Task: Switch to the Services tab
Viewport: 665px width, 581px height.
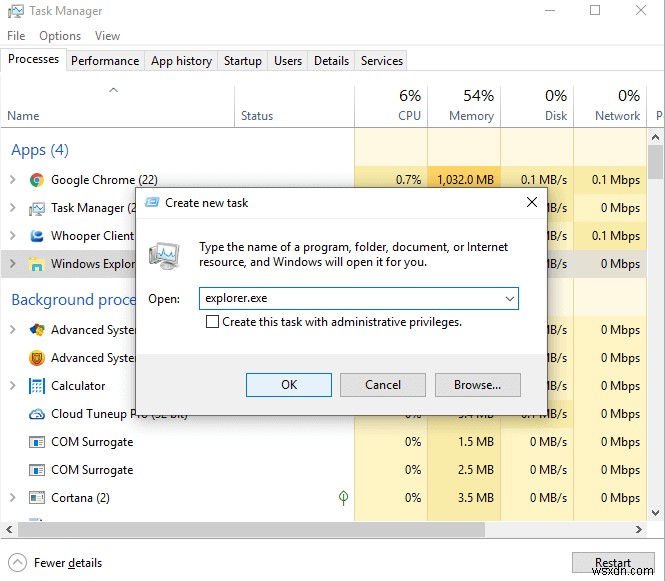Action: [382, 61]
